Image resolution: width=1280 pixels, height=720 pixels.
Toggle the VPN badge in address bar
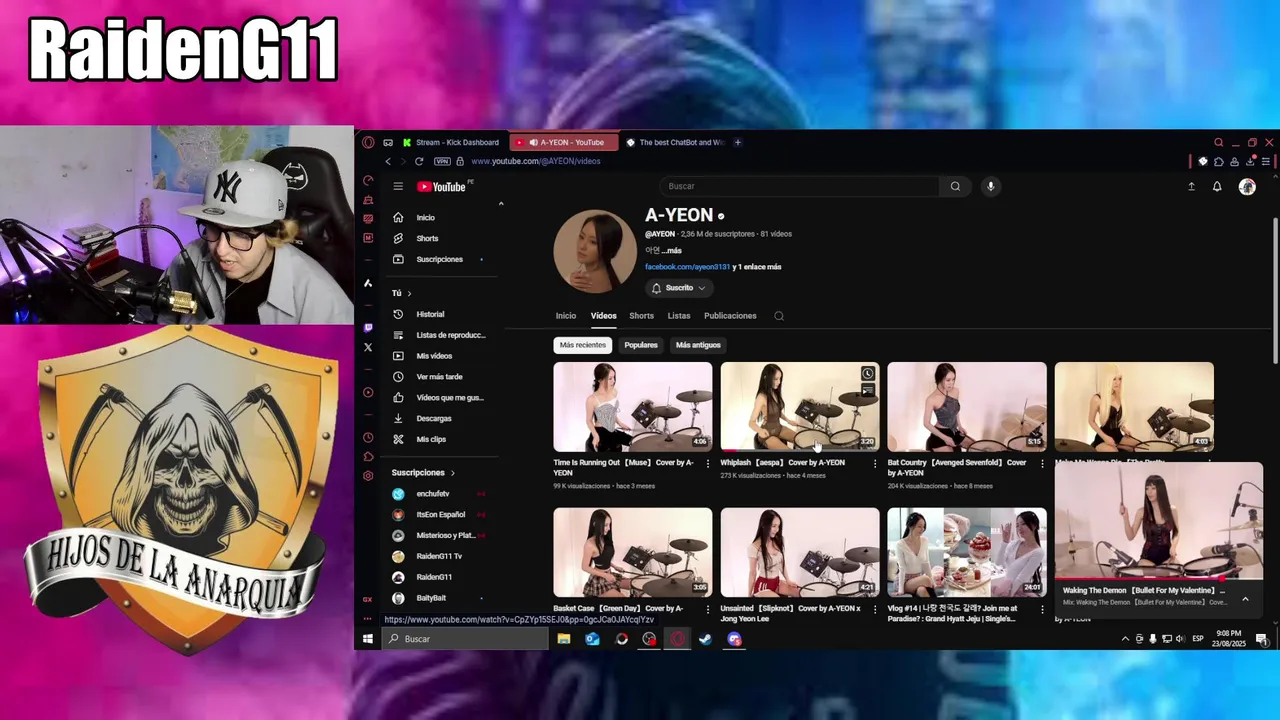tap(442, 161)
